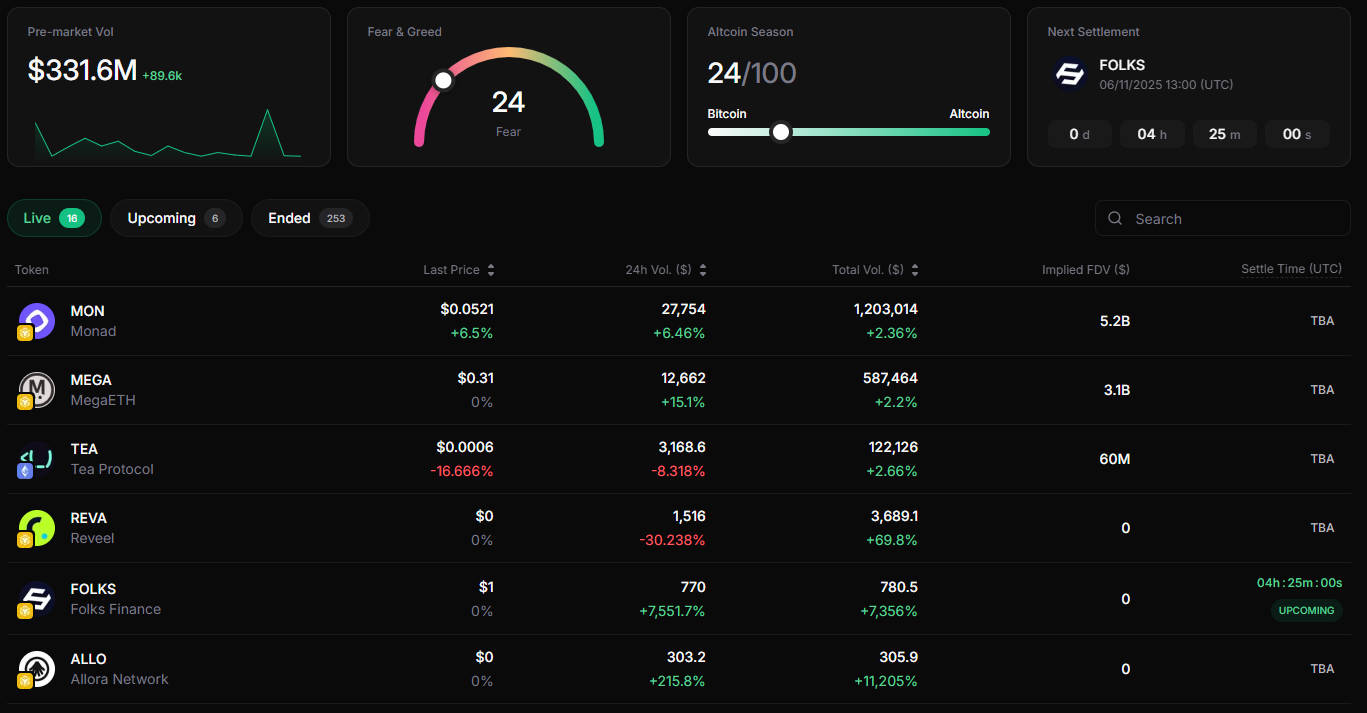The image size is (1367, 713).
Task: Sort the Total Vol. column
Action: point(915,269)
